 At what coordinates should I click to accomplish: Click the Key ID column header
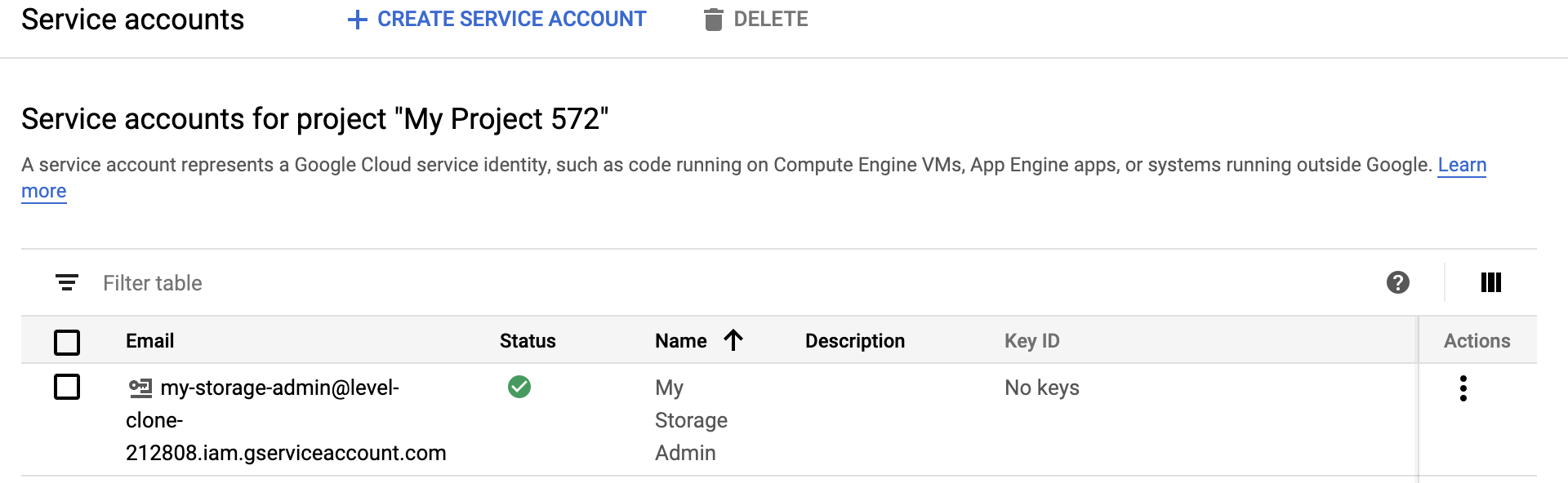point(1032,341)
